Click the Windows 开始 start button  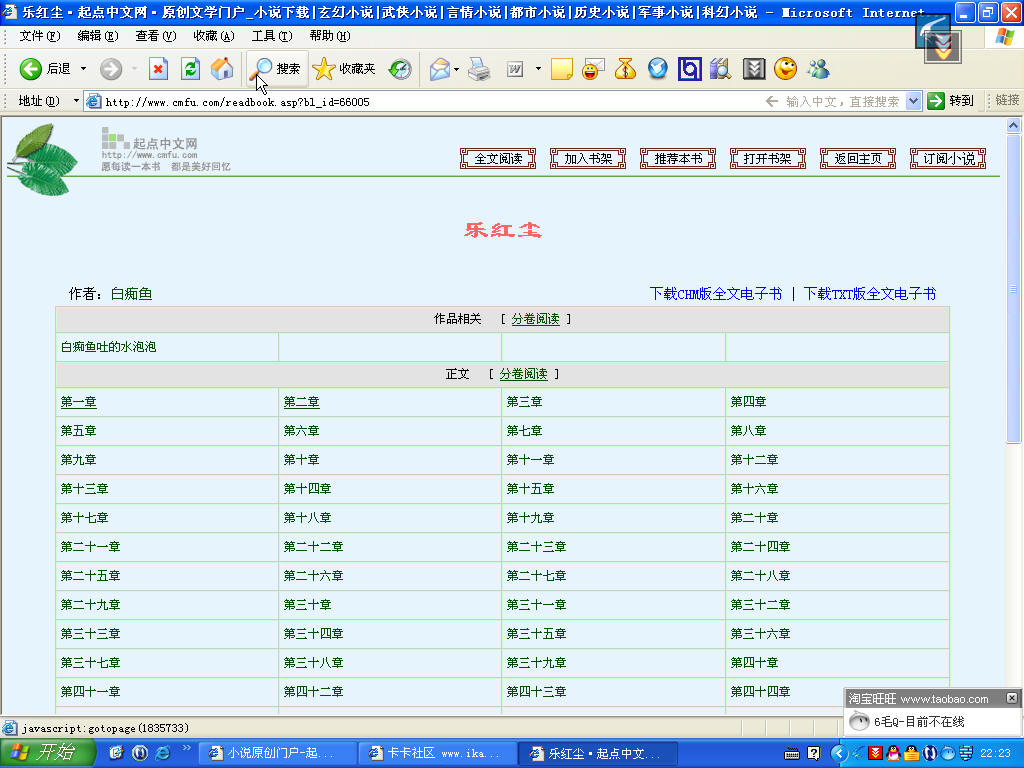click(46, 753)
